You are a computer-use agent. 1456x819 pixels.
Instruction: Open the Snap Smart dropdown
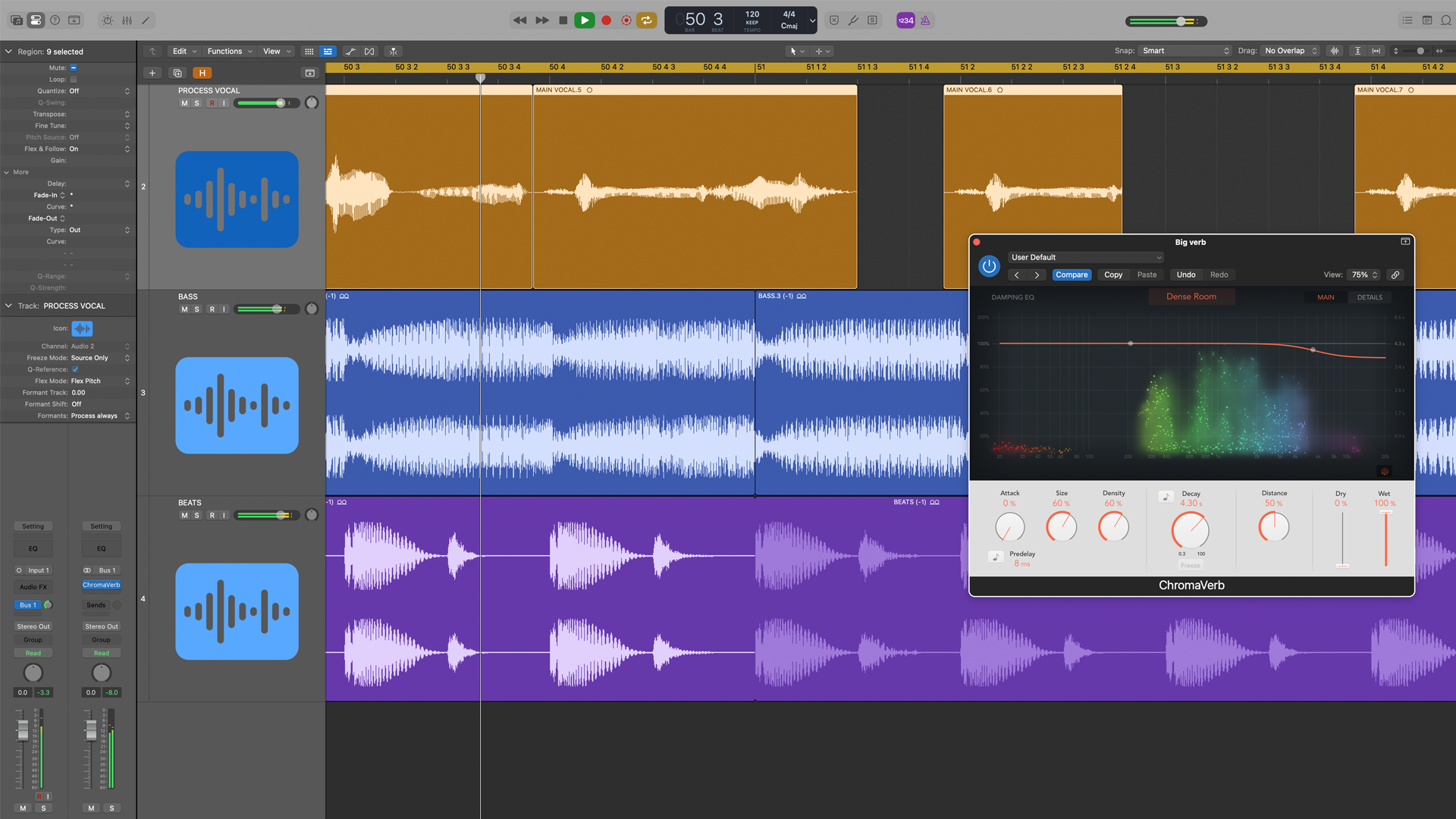tap(1186, 51)
